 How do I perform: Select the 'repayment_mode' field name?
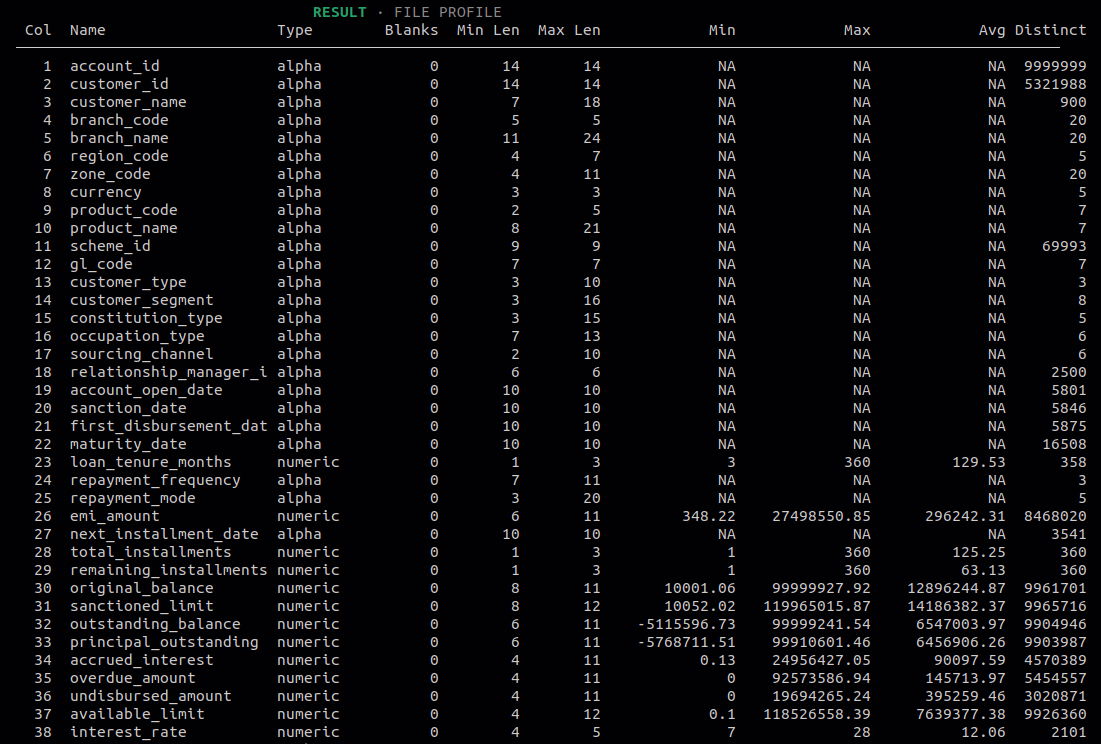point(133,498)
